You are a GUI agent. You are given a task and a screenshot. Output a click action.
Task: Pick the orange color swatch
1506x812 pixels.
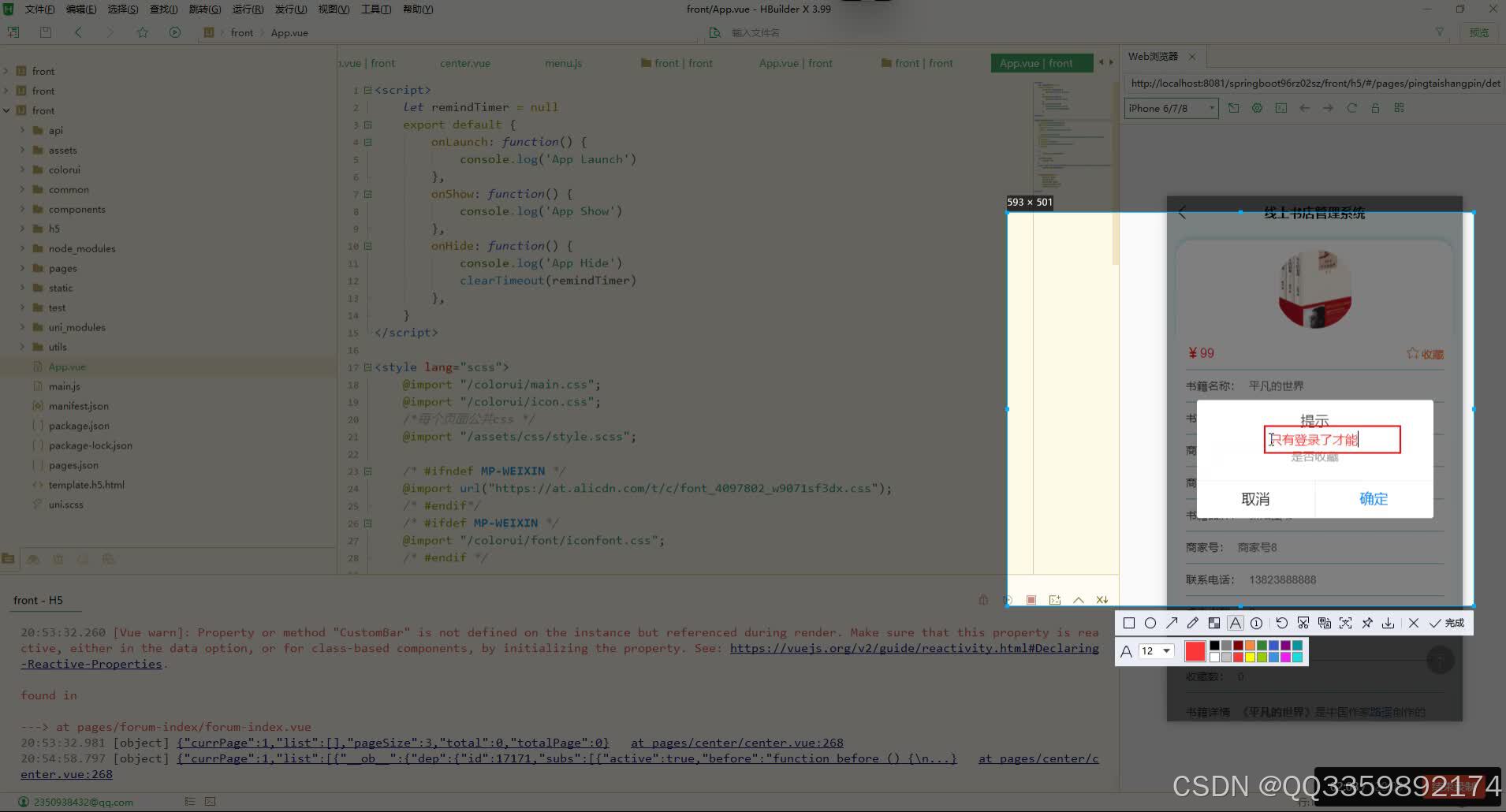click(x=1250, y=646)
